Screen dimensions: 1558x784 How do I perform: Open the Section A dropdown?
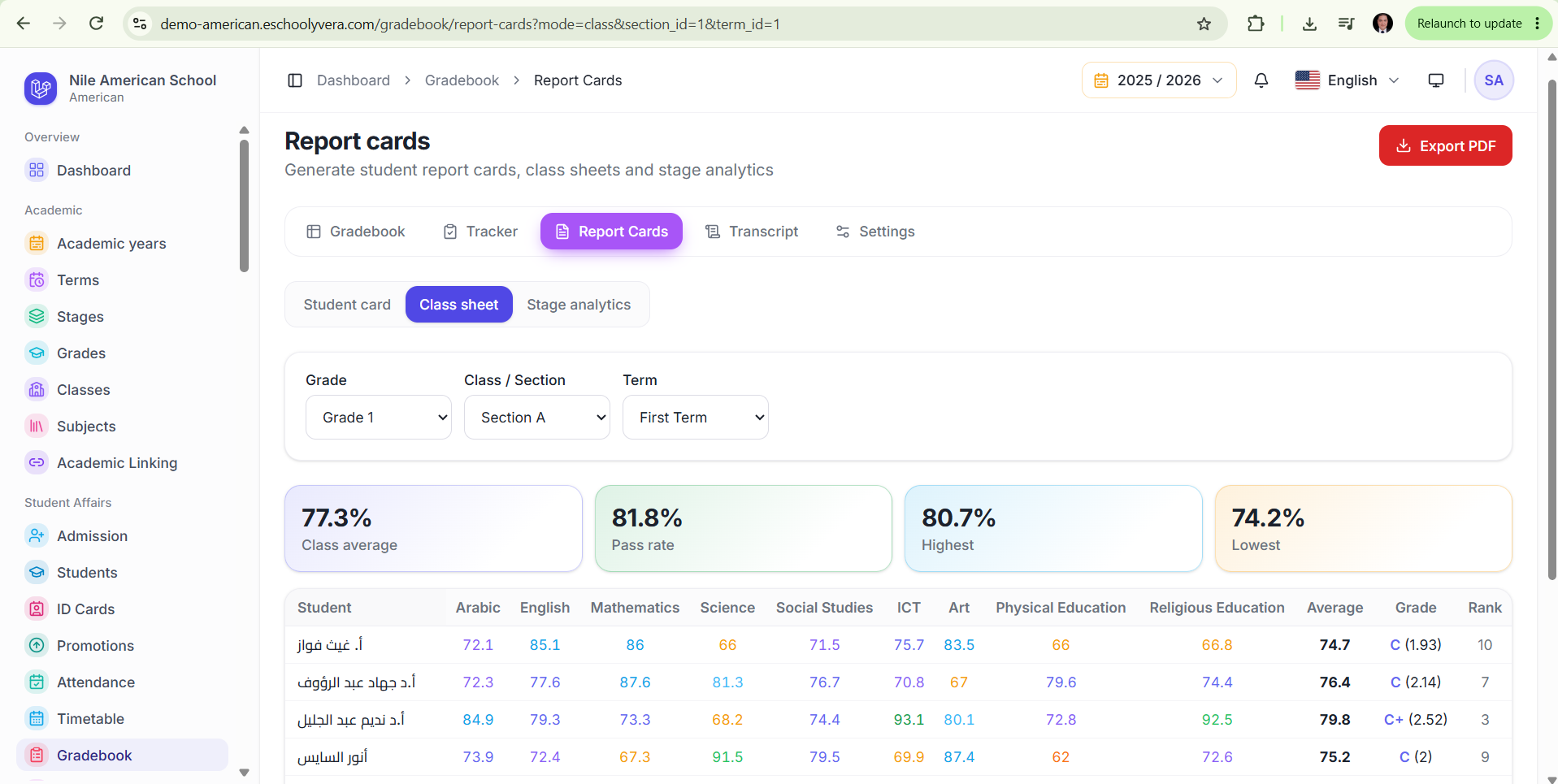(537, 418)
